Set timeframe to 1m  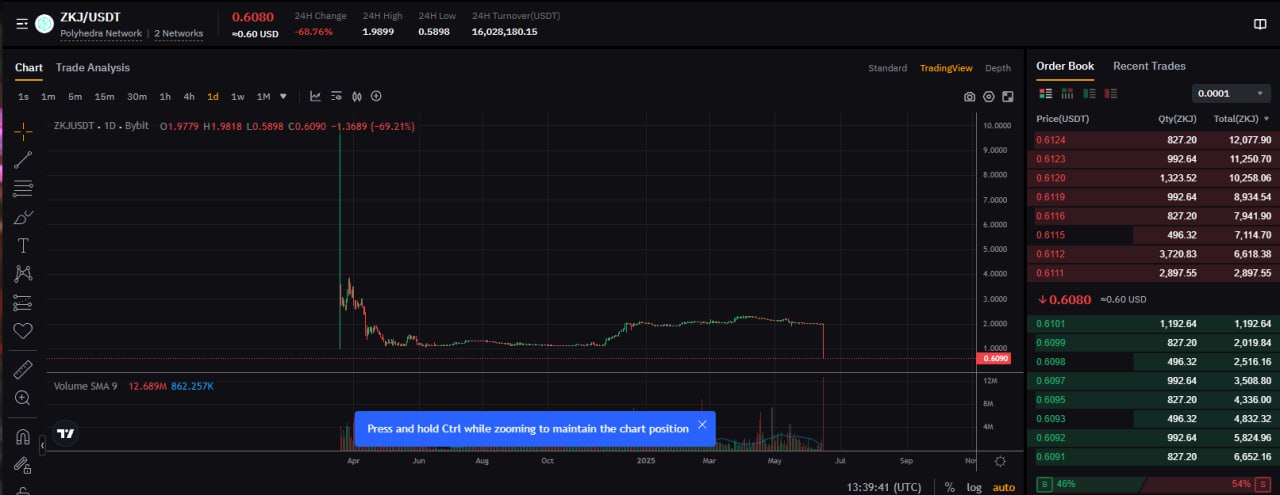(x=48, y=97)
